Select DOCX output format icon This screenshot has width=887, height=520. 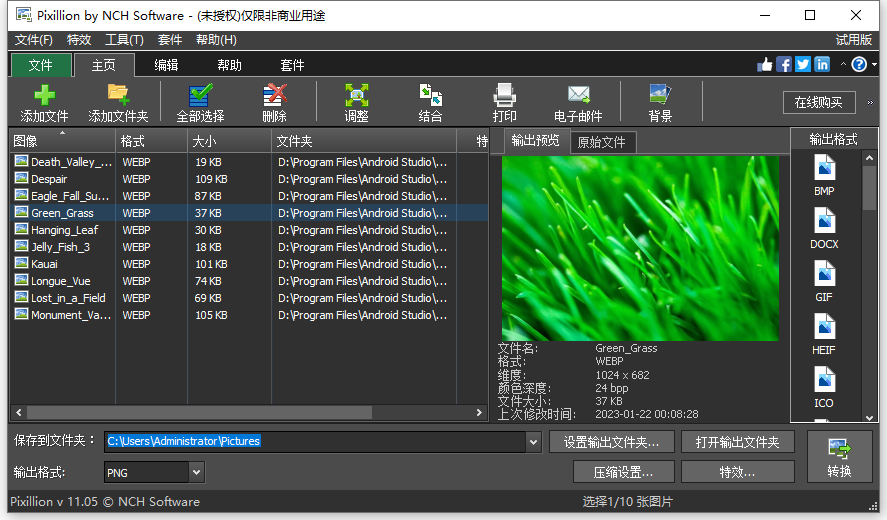(824, 229)
